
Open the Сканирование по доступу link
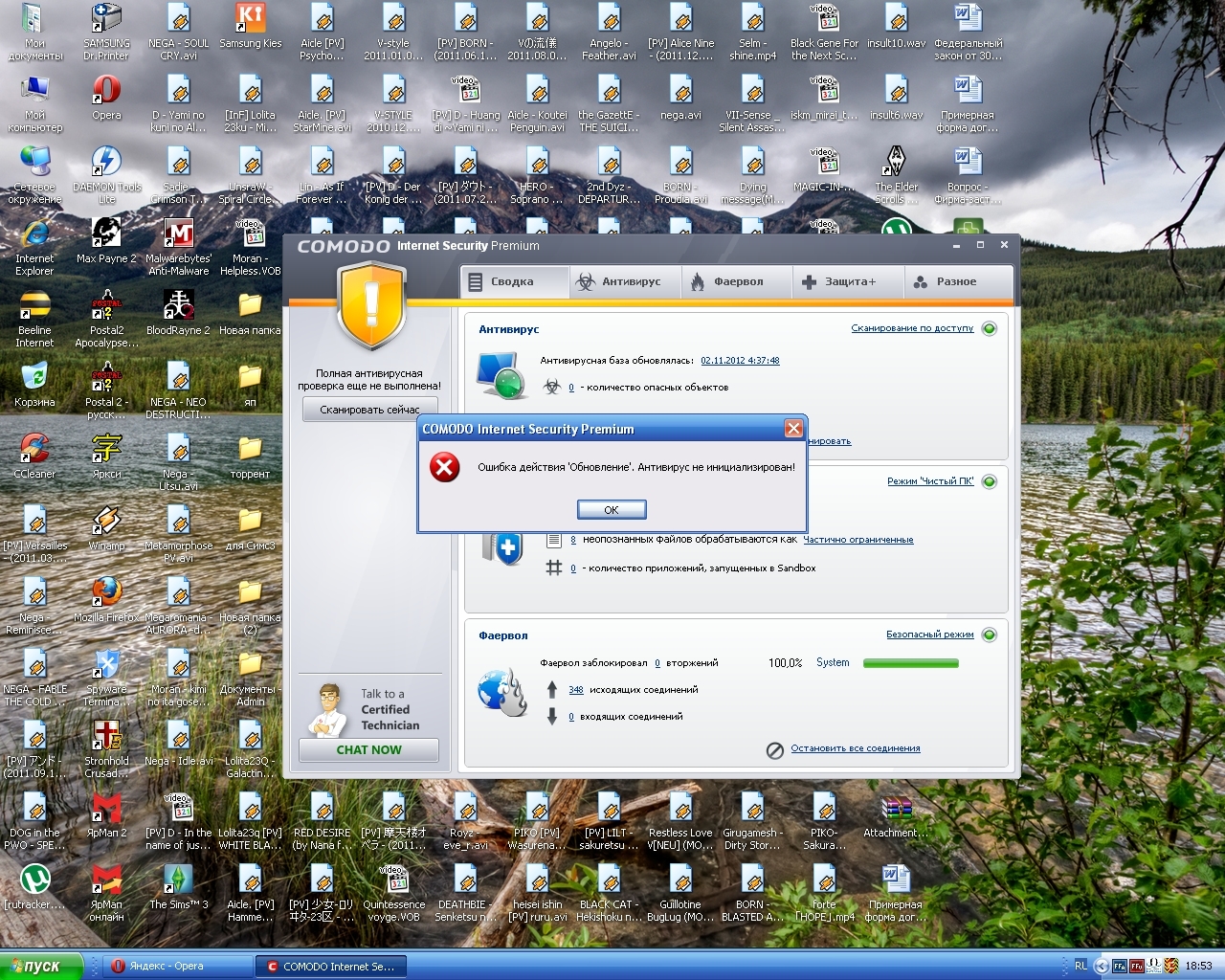(911, 328)
